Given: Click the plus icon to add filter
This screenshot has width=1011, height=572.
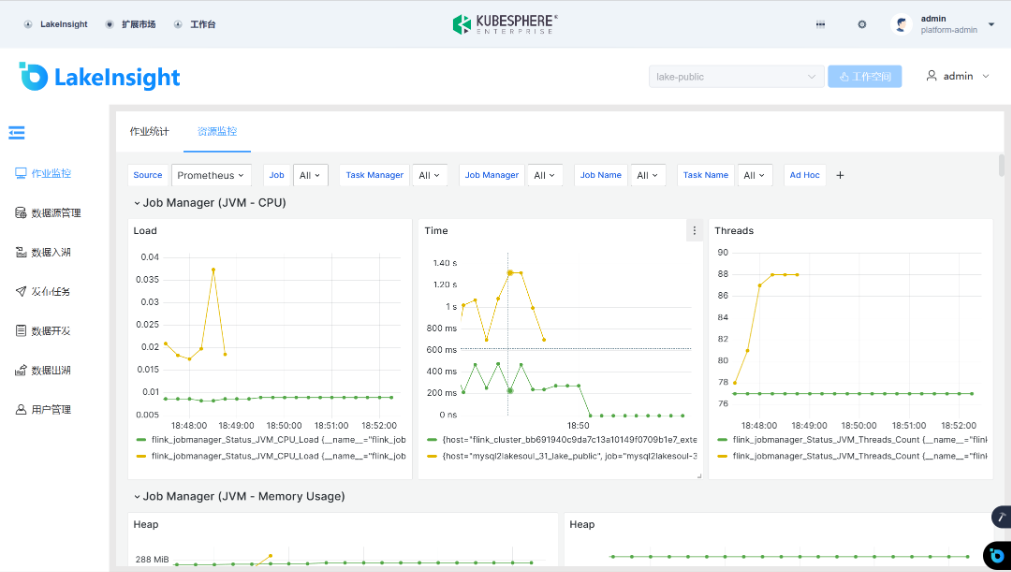Looking at the screenshot, I should (840, 176).
